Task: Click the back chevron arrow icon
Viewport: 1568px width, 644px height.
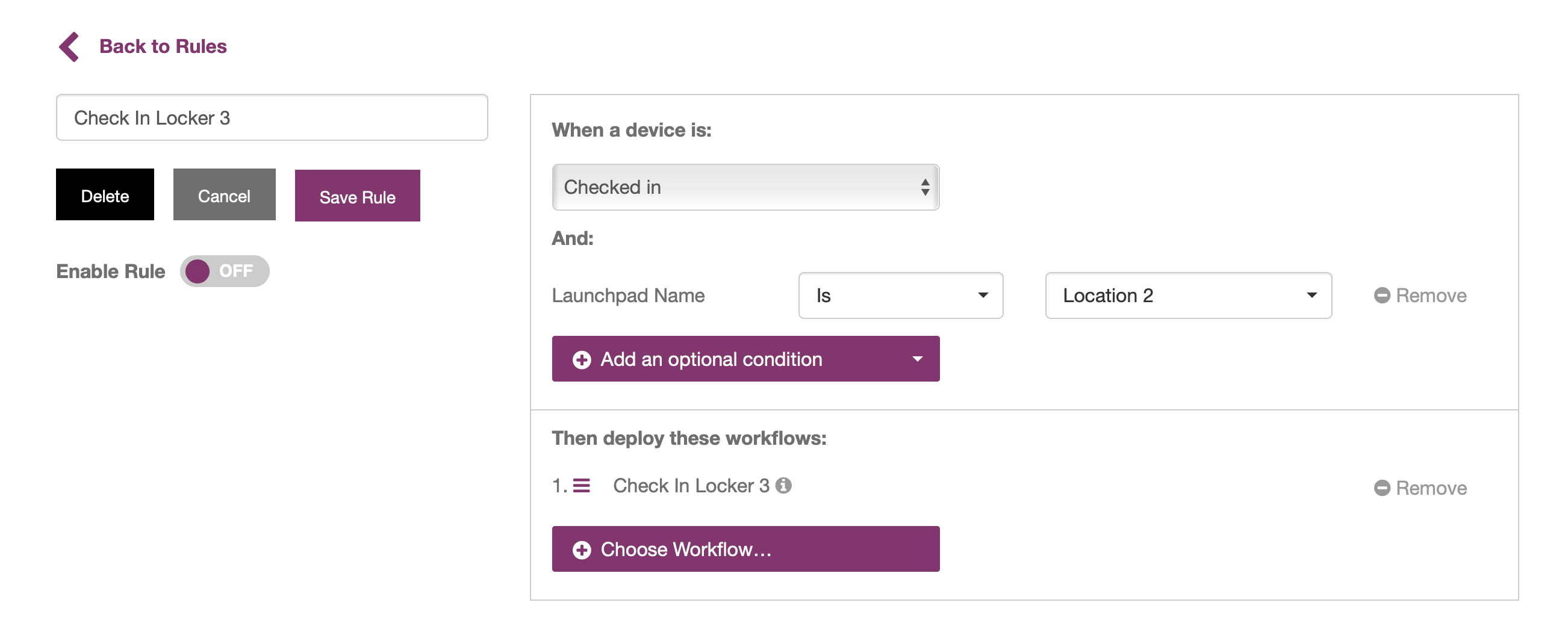Action: coord(69,47)
